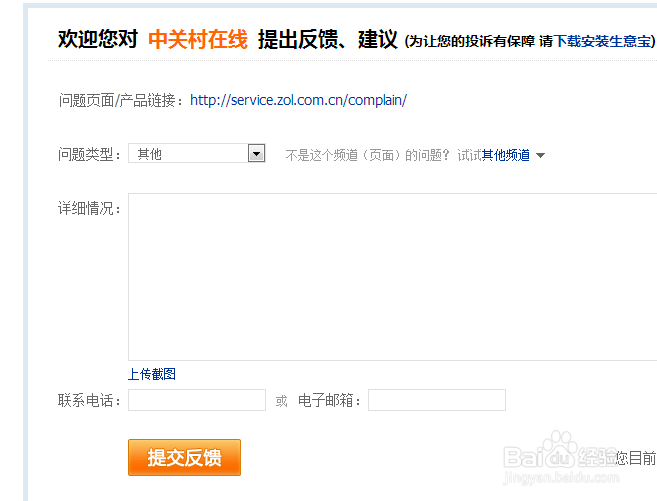Open the 其他频道 link
657x501 pixels.
pyautogui.click(x=506, y=155)
